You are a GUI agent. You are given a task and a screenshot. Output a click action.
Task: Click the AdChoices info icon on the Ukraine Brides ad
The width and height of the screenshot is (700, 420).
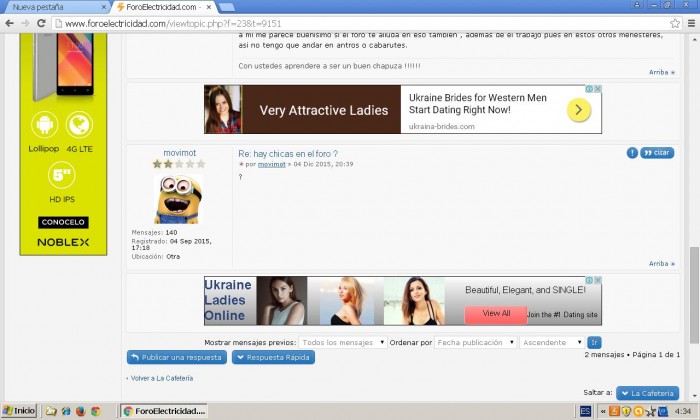(589, 89)
